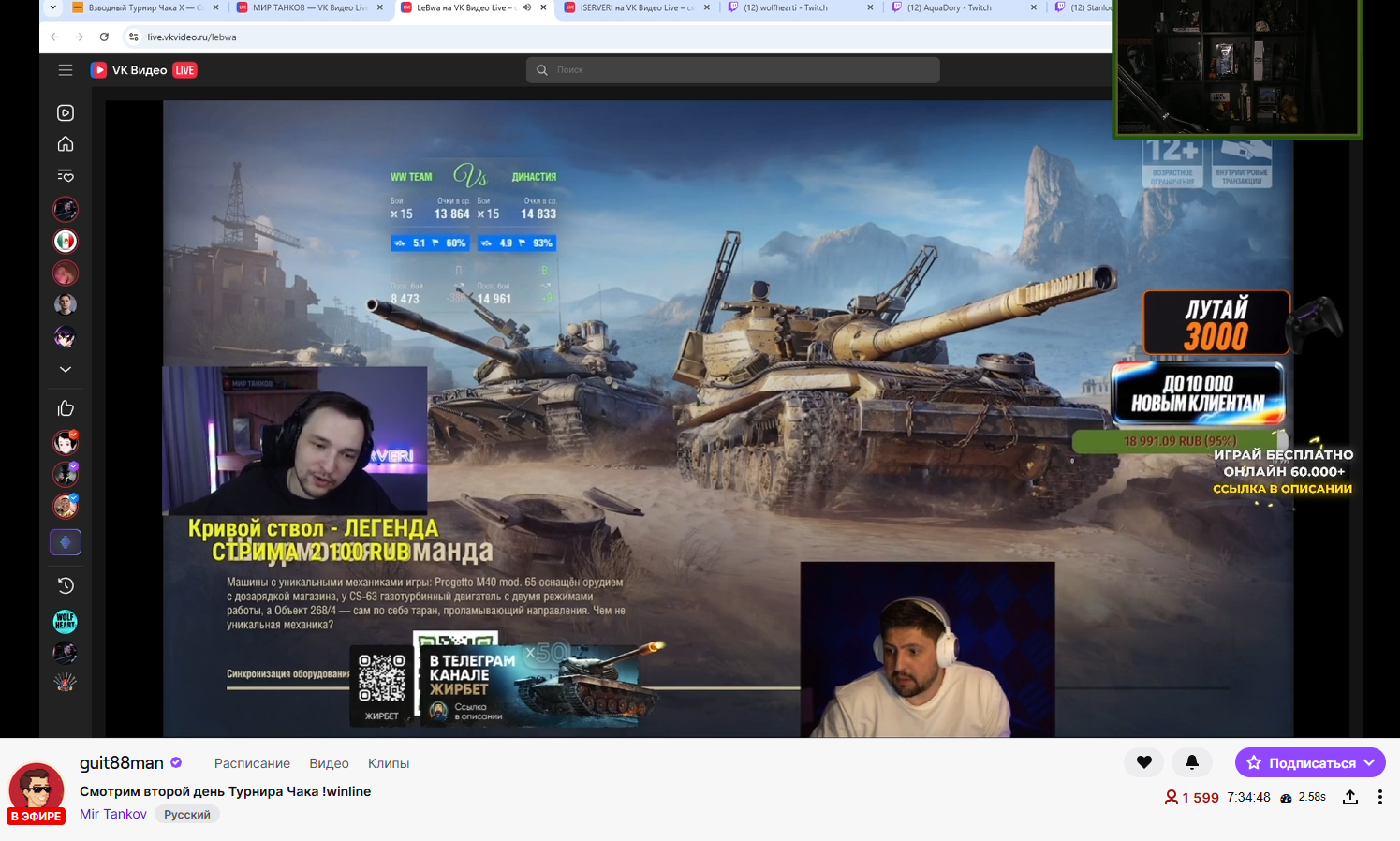Mute the LeBwa tab via speaker icon
The width and height of the screenshot is (1400, 841).
(x=526, y=7)
